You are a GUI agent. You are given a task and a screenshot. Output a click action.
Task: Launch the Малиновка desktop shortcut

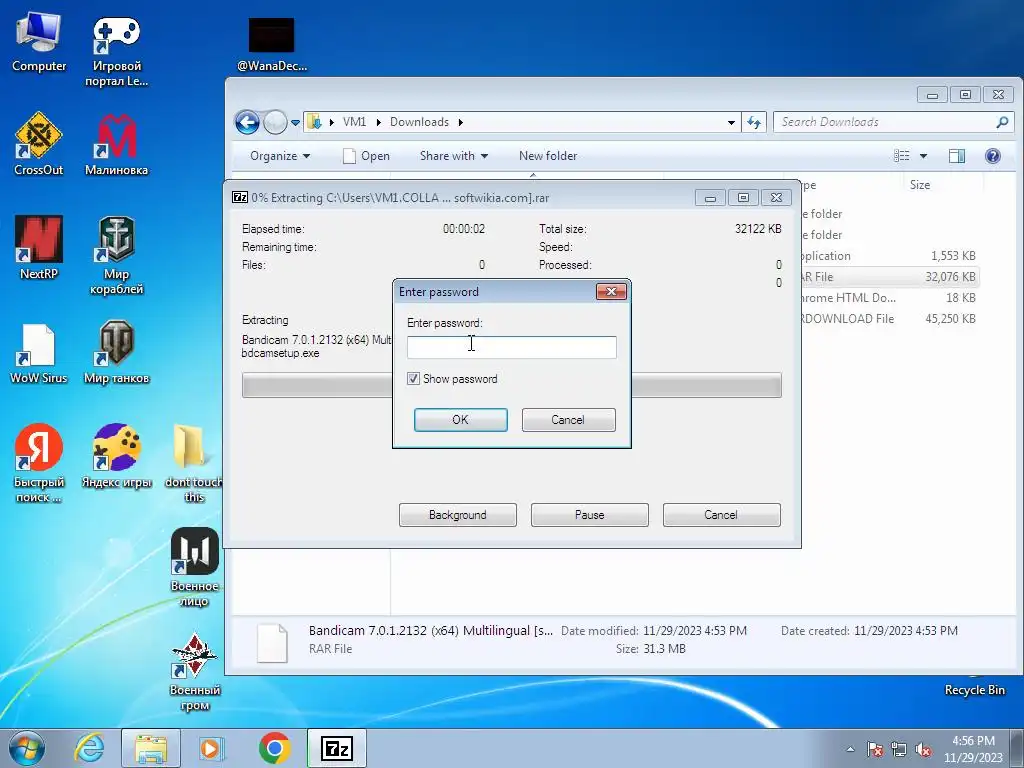(116, 144)
